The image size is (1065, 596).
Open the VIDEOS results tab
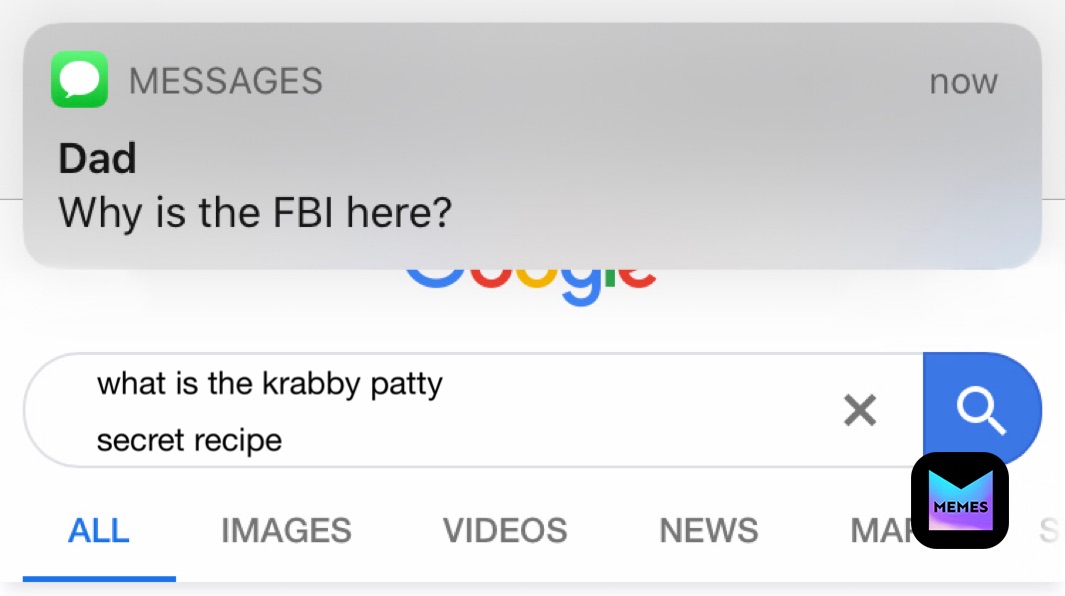tap(505, 530)
